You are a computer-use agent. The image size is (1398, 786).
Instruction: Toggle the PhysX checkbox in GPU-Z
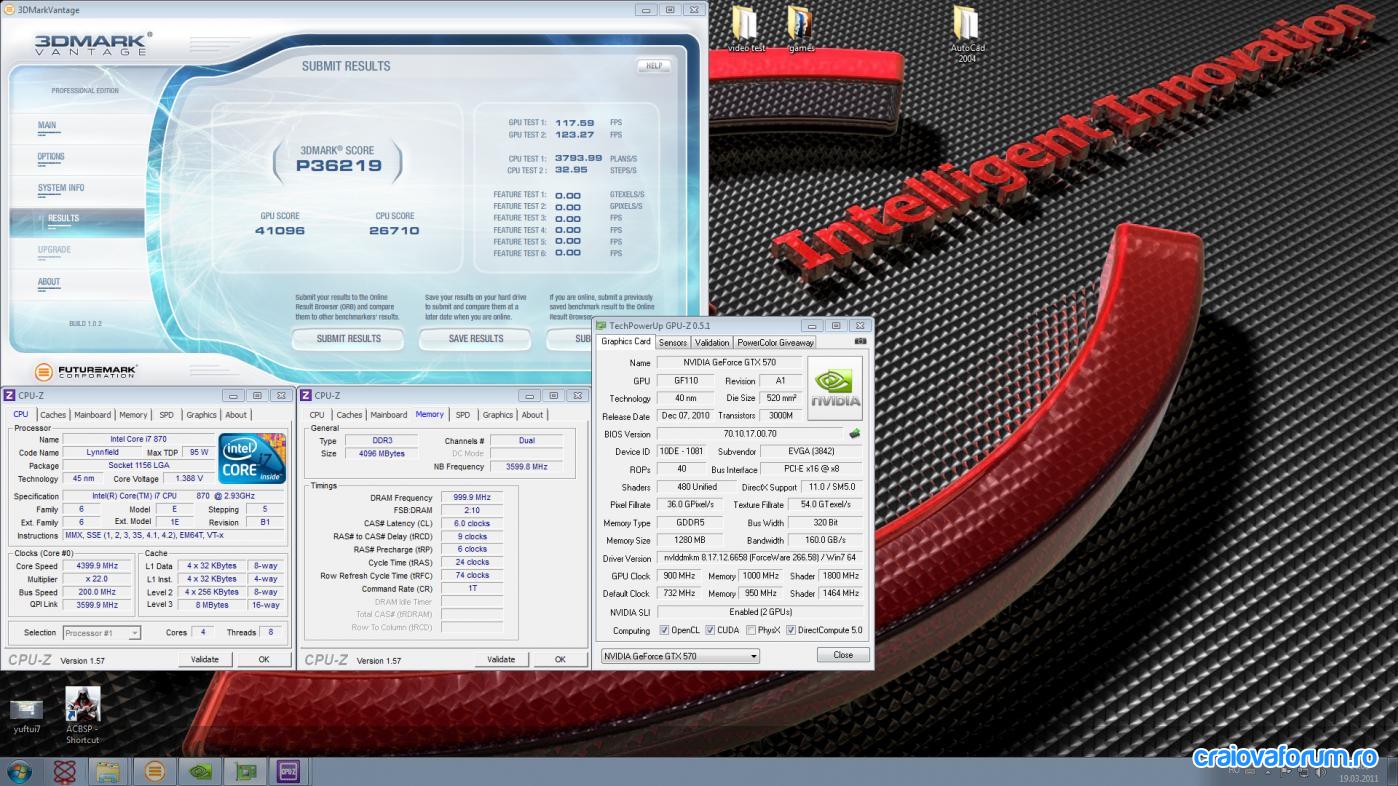pyautogui.click(x=751, y=630)
